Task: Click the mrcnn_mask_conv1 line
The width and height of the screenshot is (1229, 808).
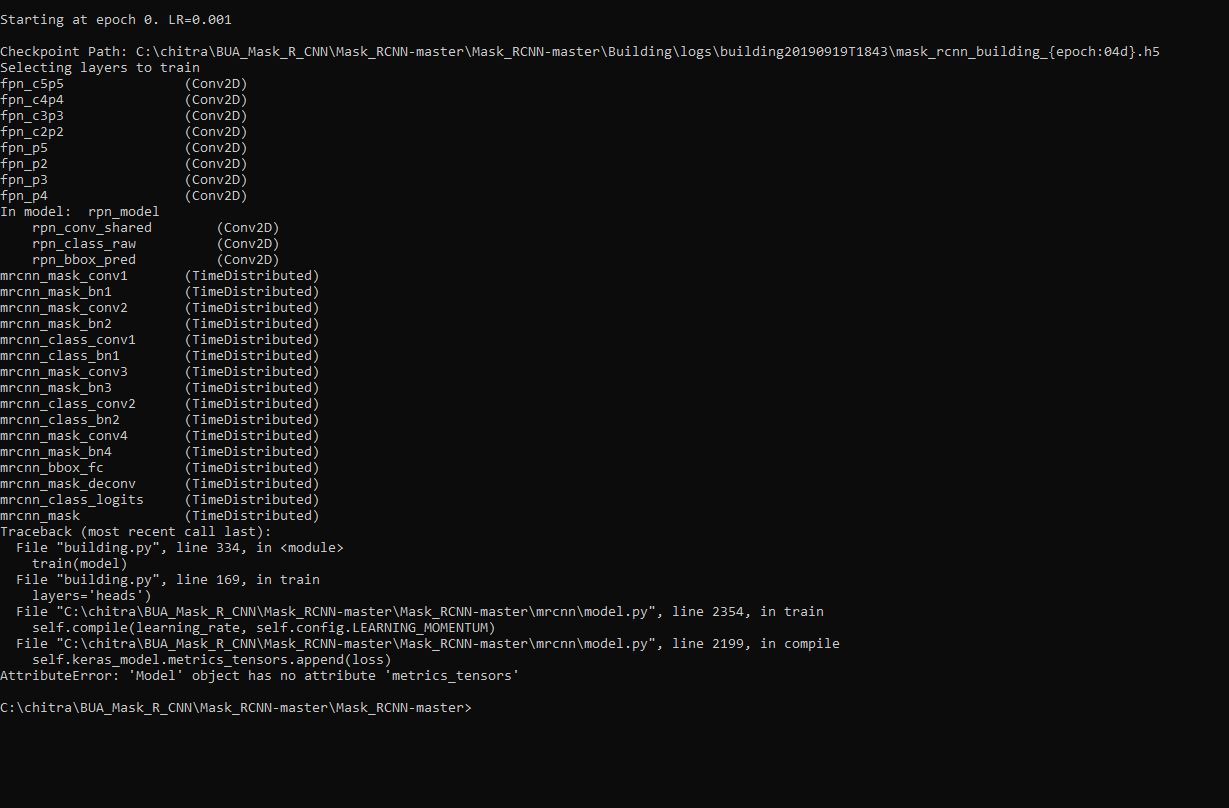Action: (160, 276)
